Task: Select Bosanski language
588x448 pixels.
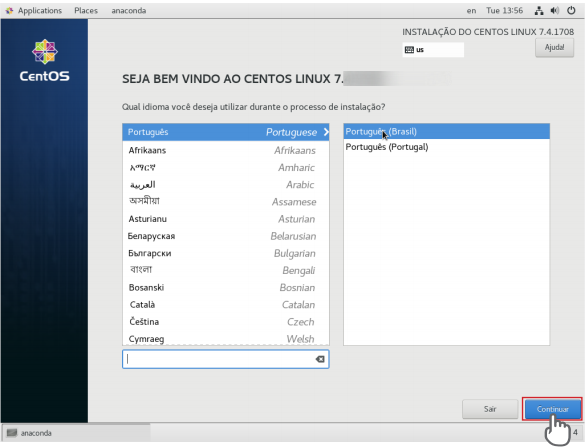Action: click(226, 288)
